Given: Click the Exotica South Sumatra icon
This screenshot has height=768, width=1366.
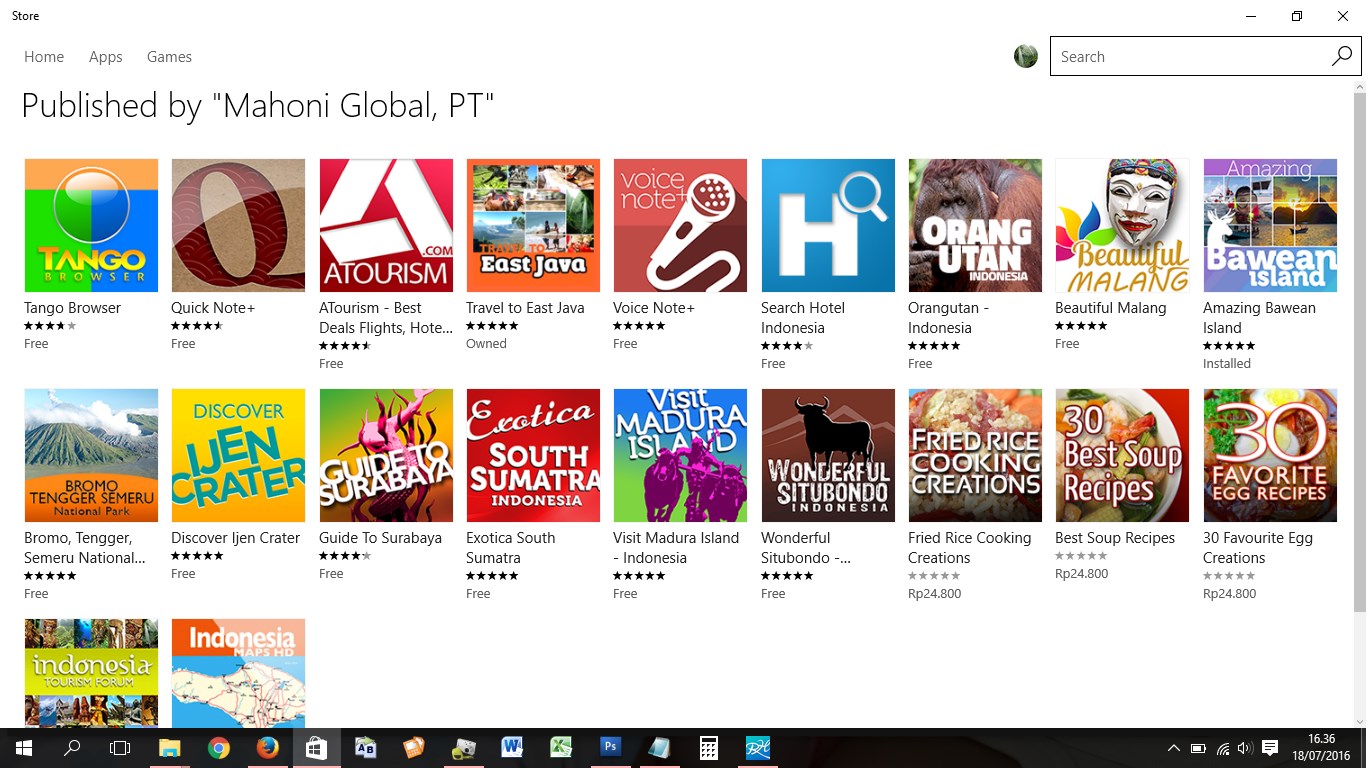Looking at the screenshot, I should 533,455.
